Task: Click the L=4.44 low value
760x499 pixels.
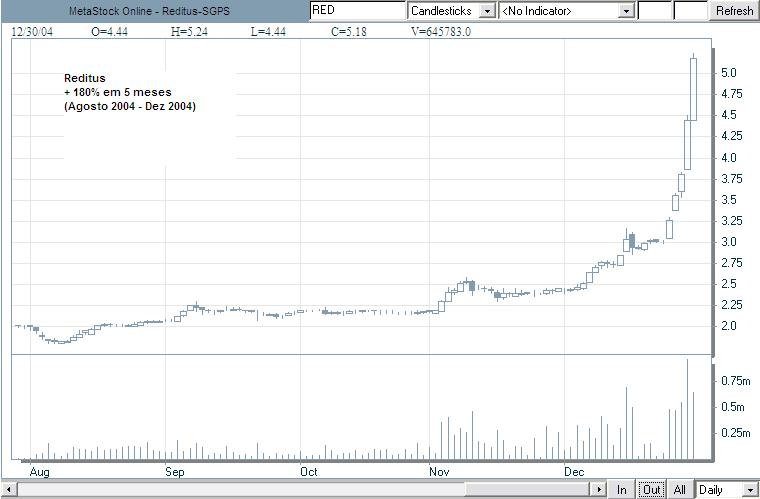Action: pos(268,32)
